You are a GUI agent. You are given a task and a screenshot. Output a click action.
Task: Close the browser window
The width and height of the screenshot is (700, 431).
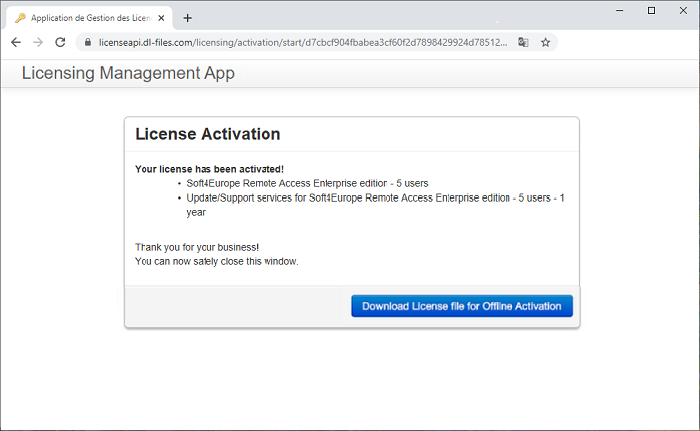(683, 10)
